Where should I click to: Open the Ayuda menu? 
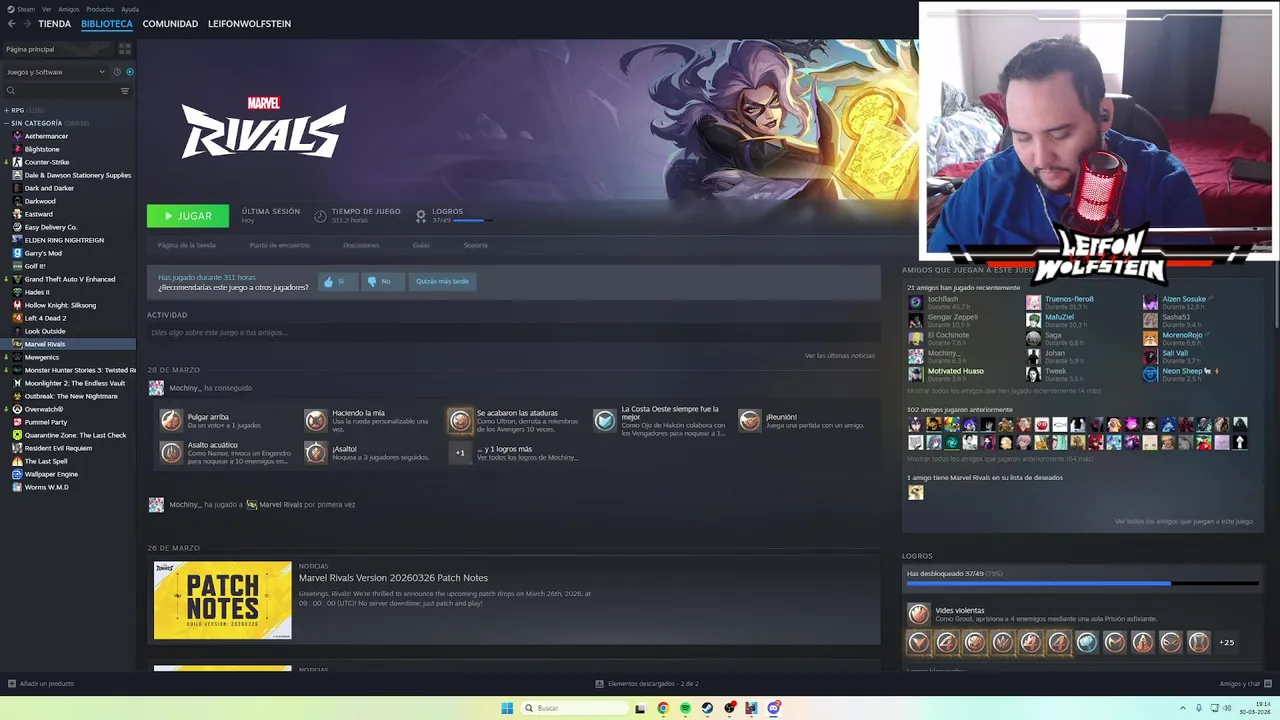pos(130,9)
